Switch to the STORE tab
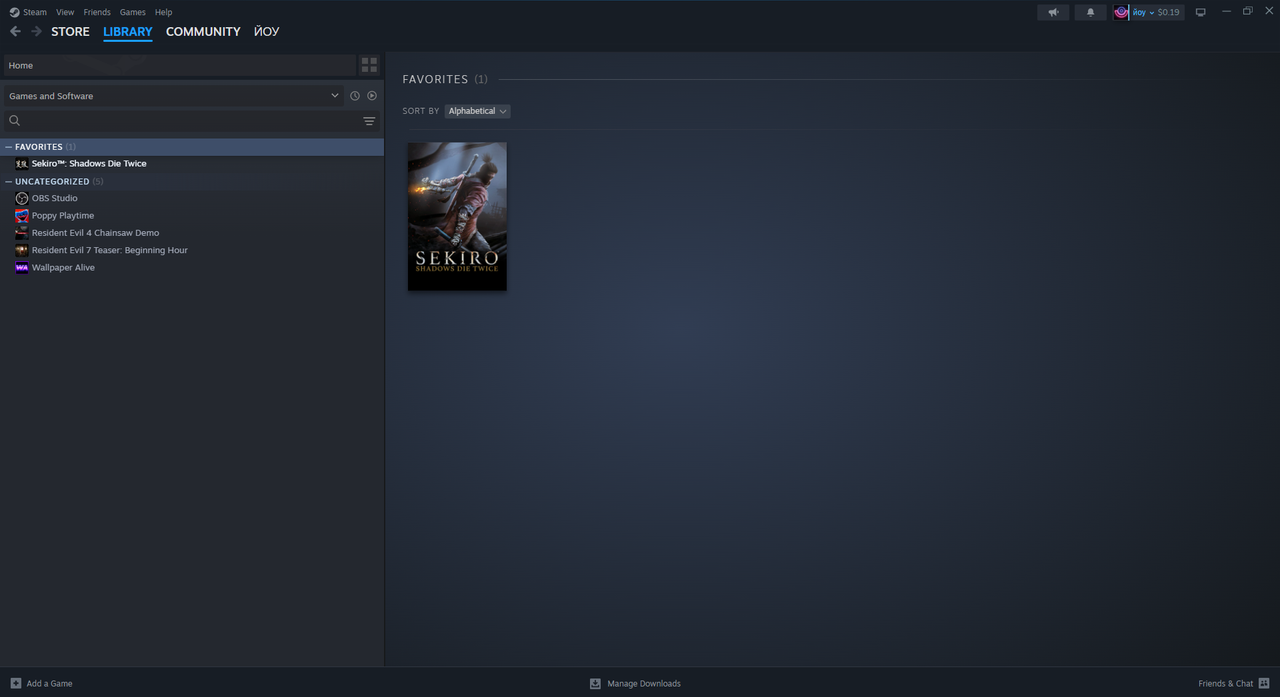 click(x=70, y=31)
